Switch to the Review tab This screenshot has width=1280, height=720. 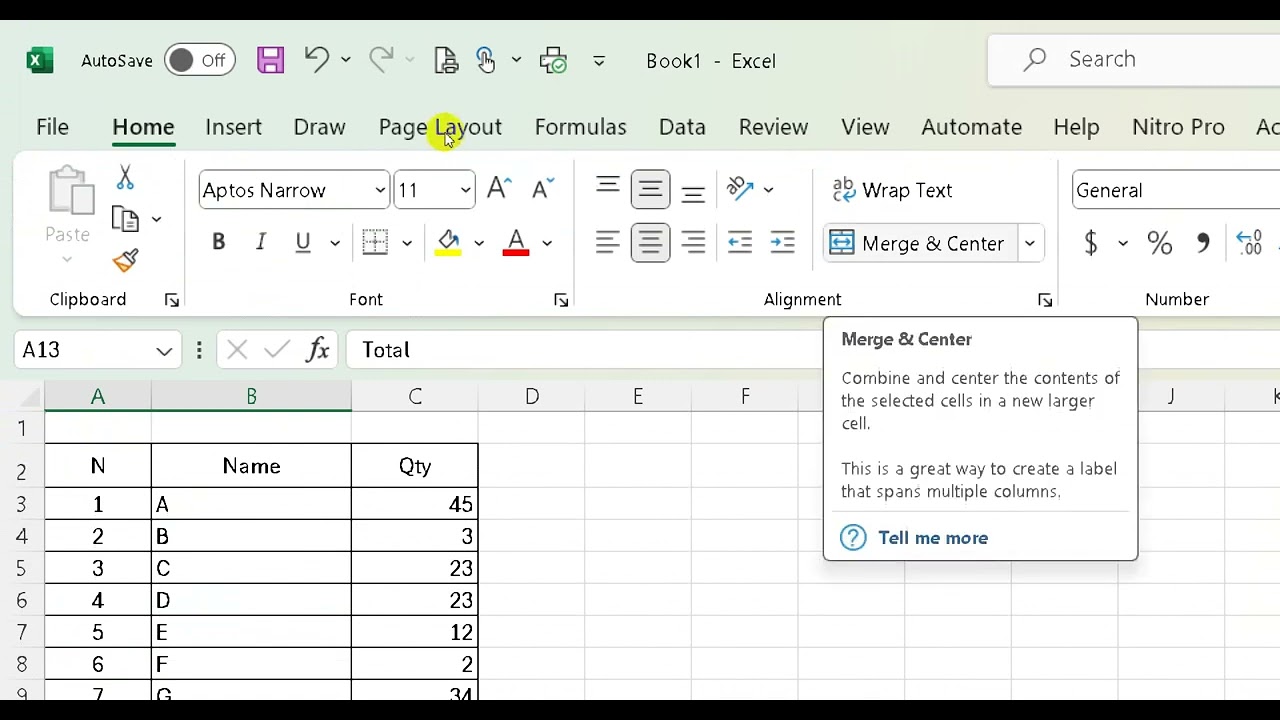(x=773, y=127)
